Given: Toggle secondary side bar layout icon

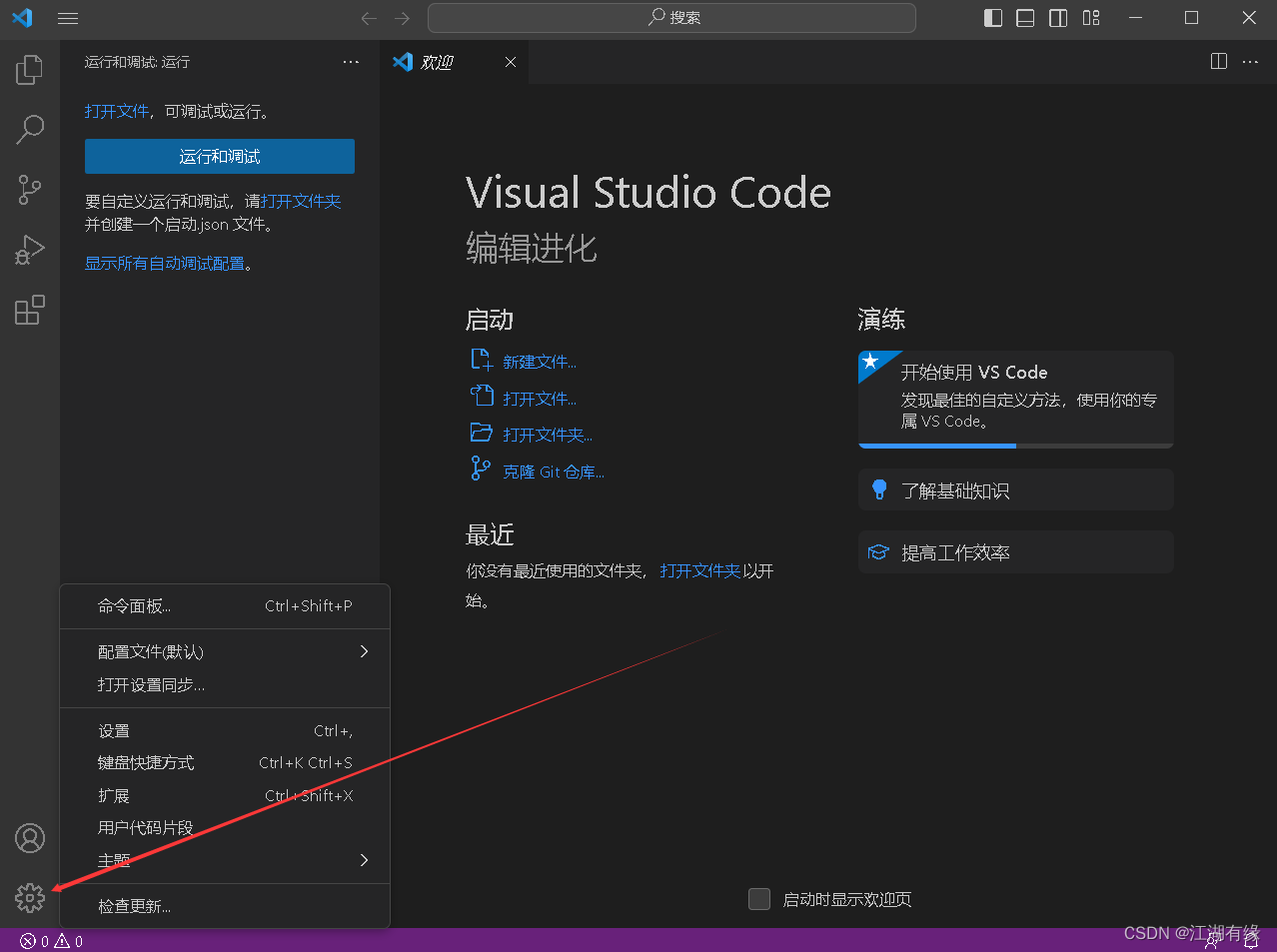Looking at the screenshot, I should 1058,18.
